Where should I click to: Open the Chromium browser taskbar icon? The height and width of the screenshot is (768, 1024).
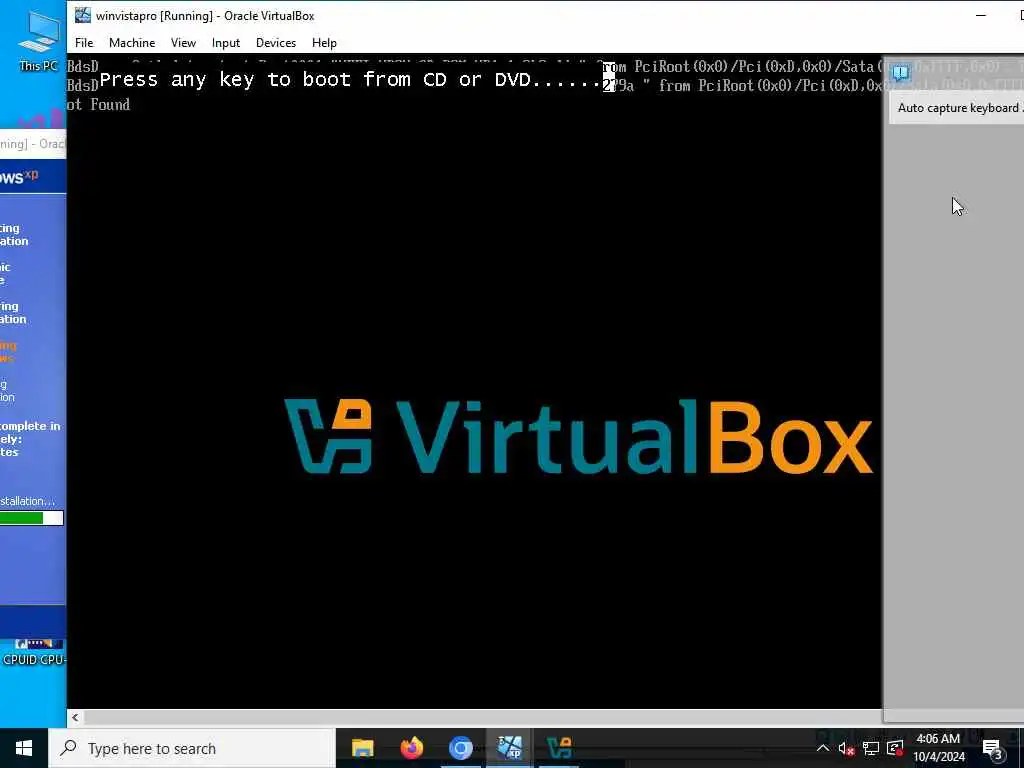click(460, 748)
